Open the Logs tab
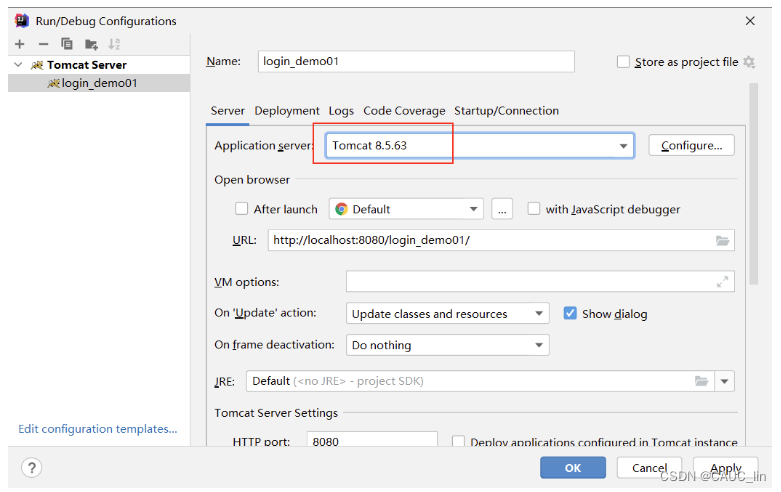Image resolution: width=781 pixels, height=492 pixels. pos(341,111)
